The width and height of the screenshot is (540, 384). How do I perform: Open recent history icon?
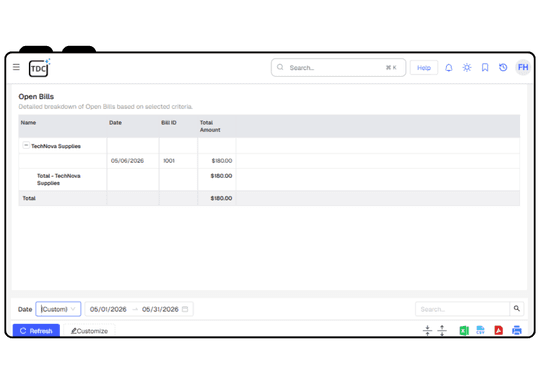[x=503, y=68]
